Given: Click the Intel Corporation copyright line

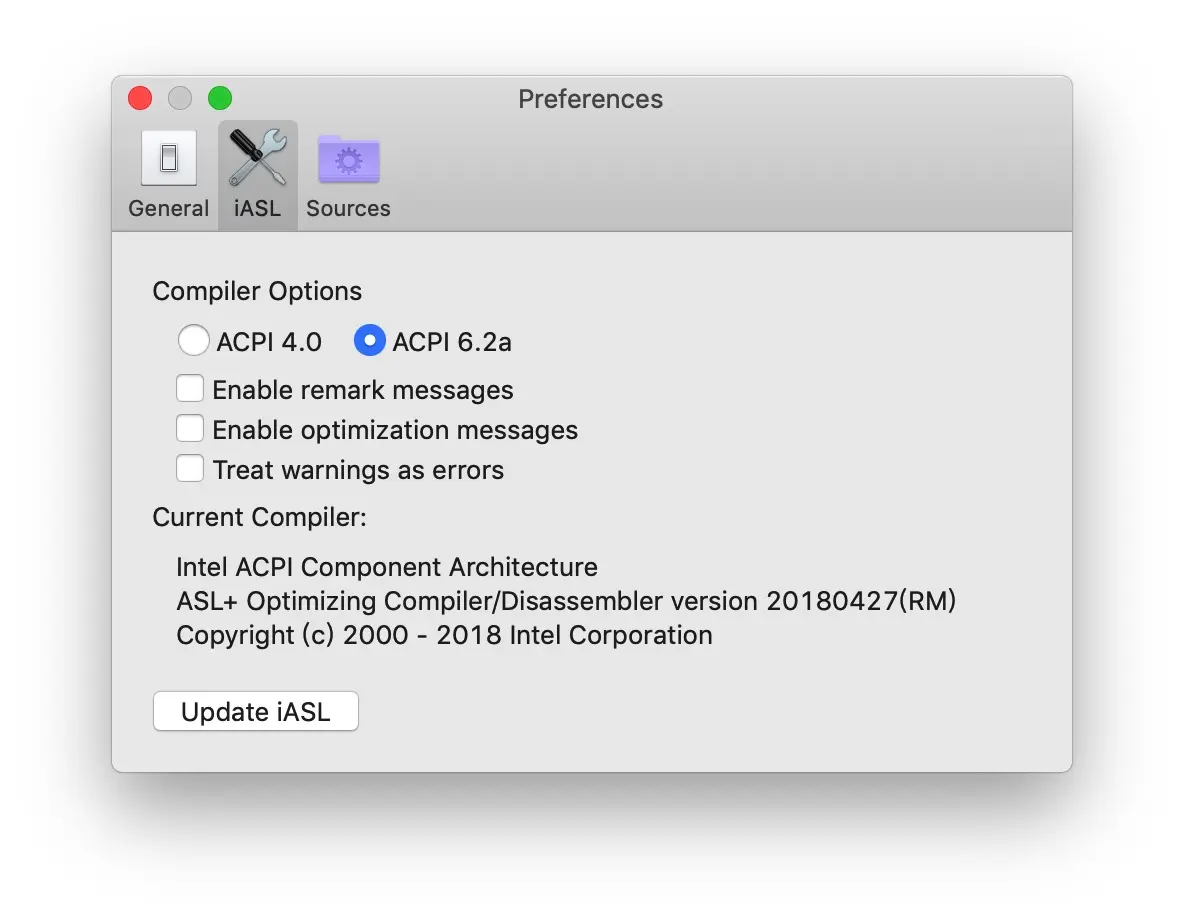Looking at the screenshot, I should (444, 635).
